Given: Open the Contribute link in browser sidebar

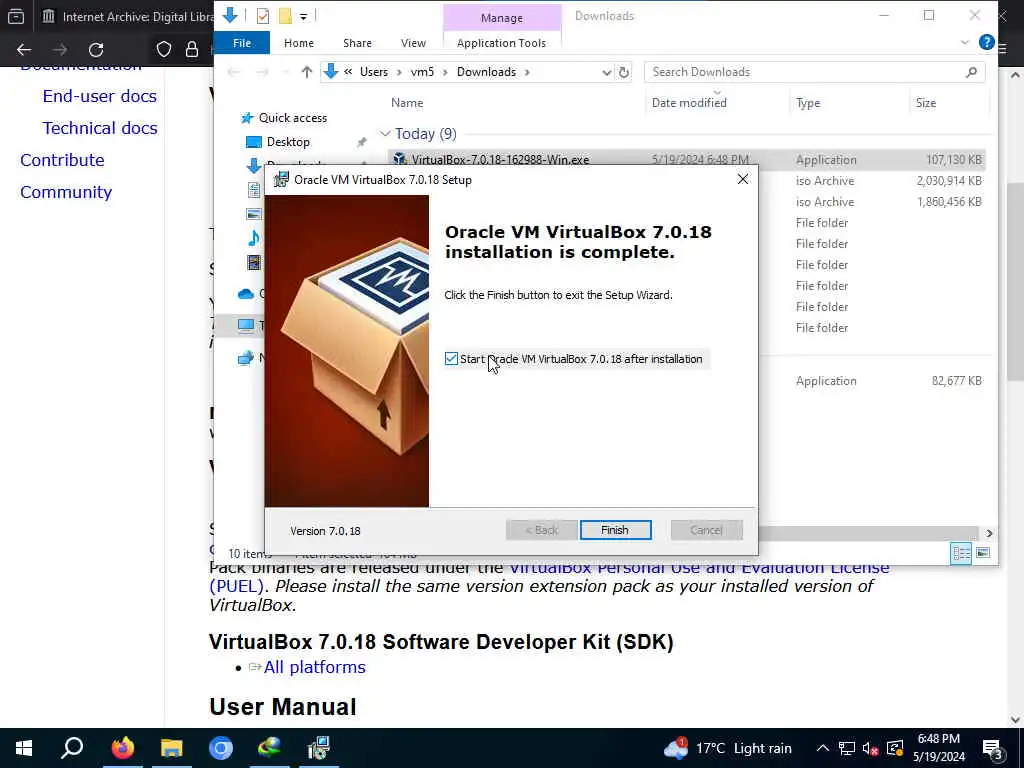Looking at the screenshot, I should tap(62, 160).
